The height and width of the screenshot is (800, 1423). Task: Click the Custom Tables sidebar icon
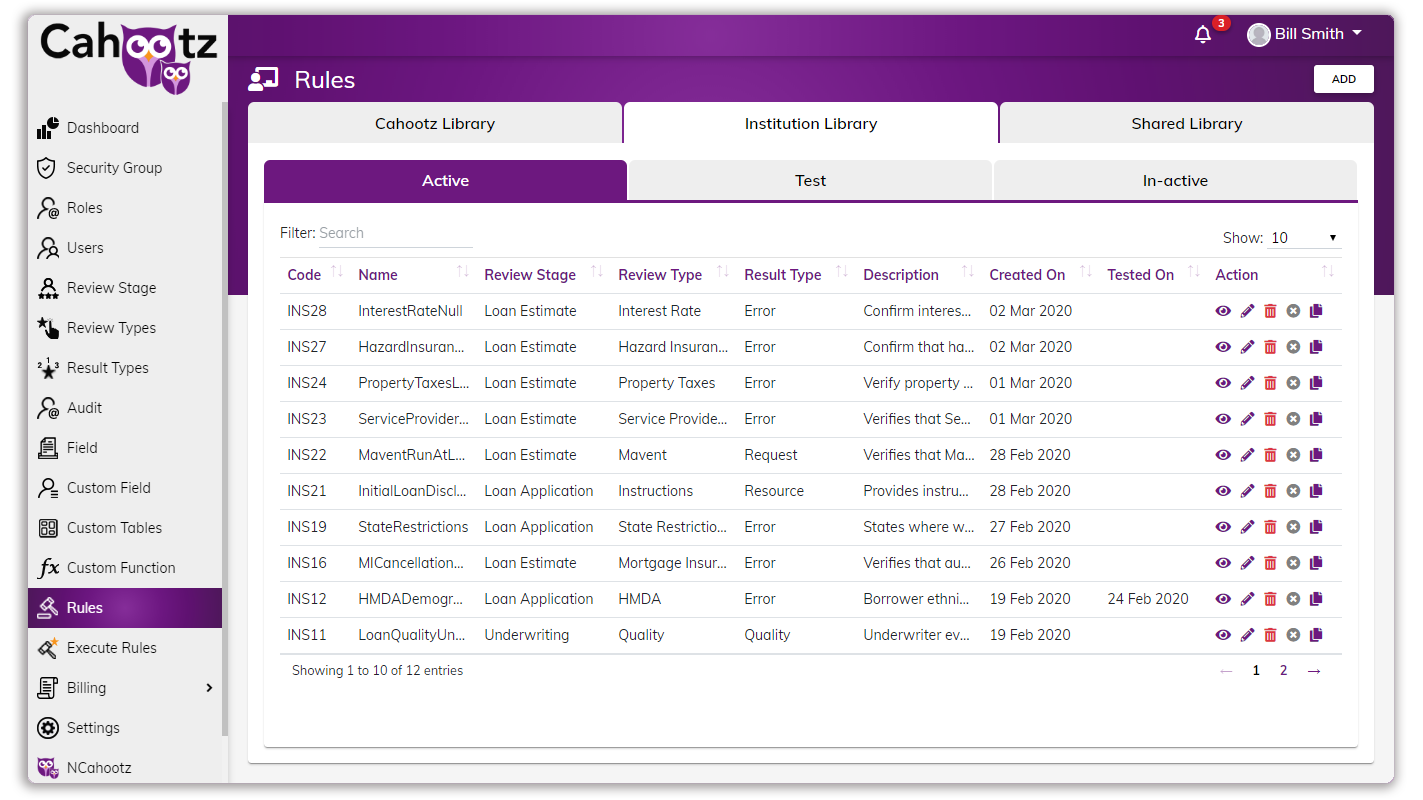coord(47,528)
